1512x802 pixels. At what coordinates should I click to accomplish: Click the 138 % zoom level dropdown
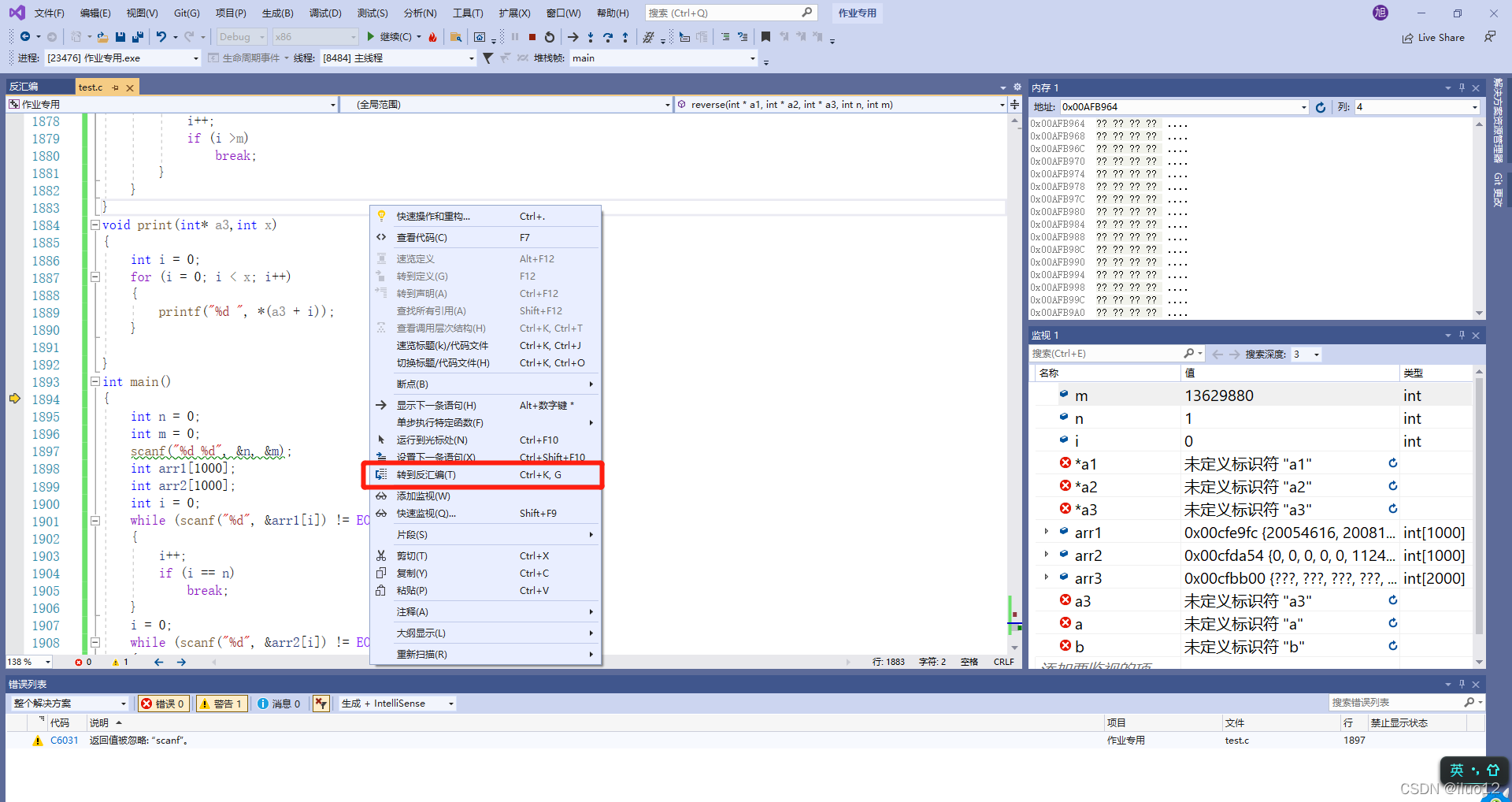pos(28,663)
